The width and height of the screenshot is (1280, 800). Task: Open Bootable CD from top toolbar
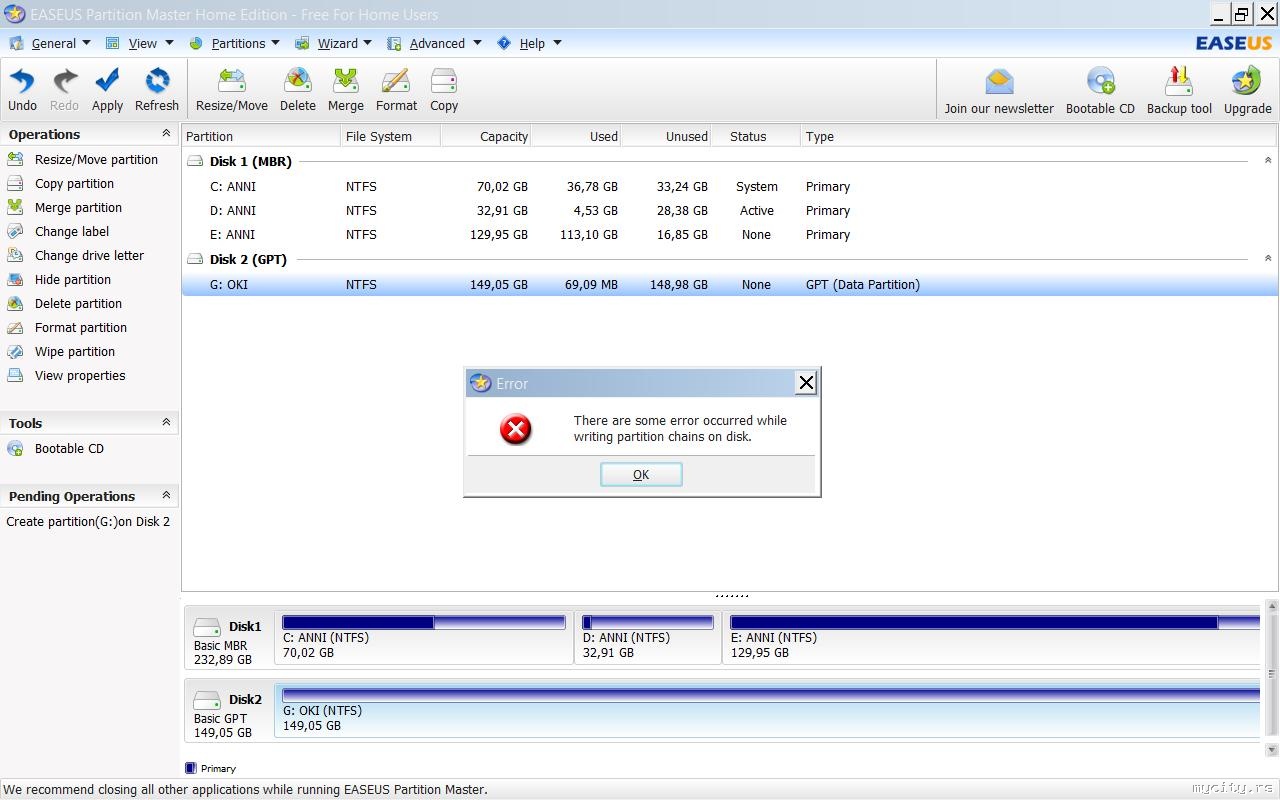[1100, 92]
